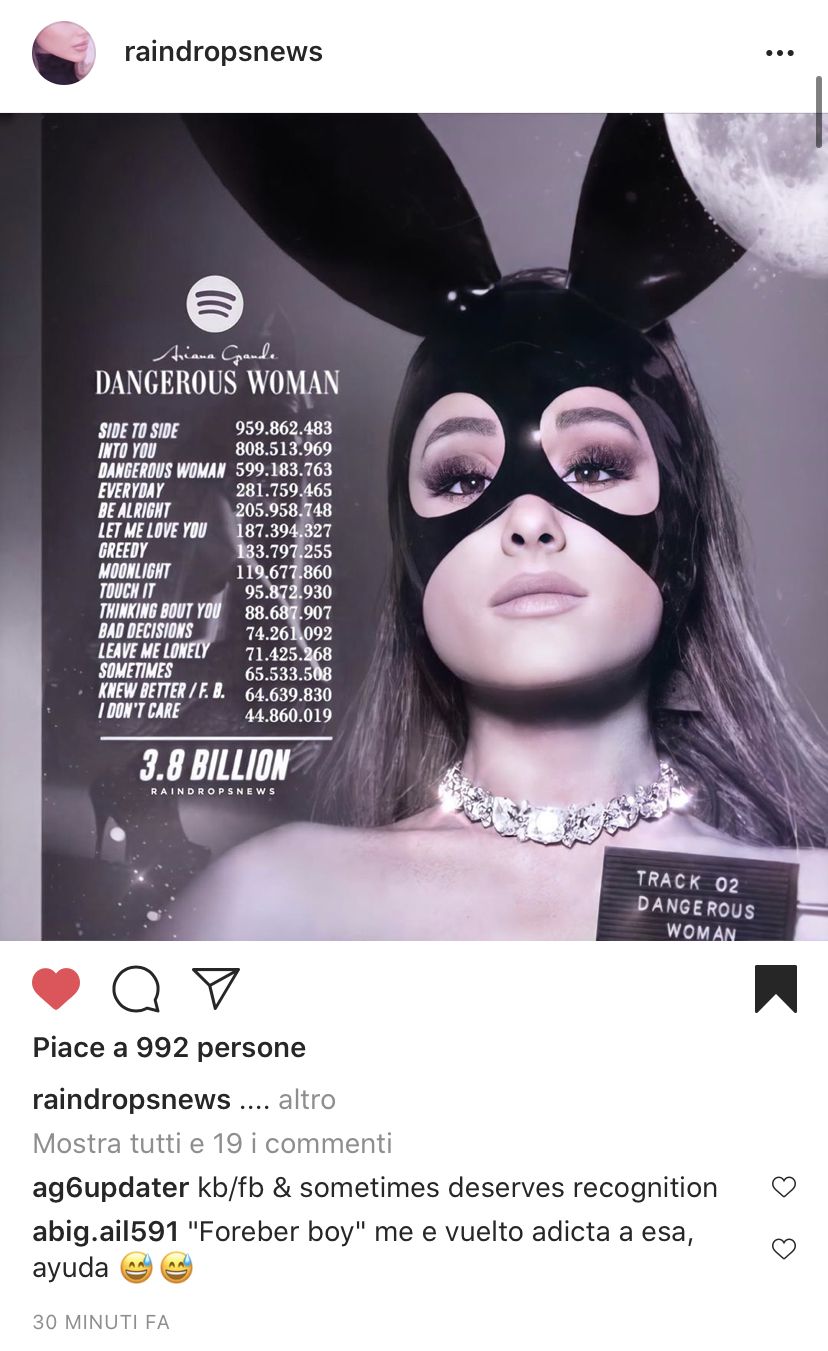This screenshot has height=1351, width=828.
Task: View all comments via Mostra tutti link
Action: point(212,1143)
